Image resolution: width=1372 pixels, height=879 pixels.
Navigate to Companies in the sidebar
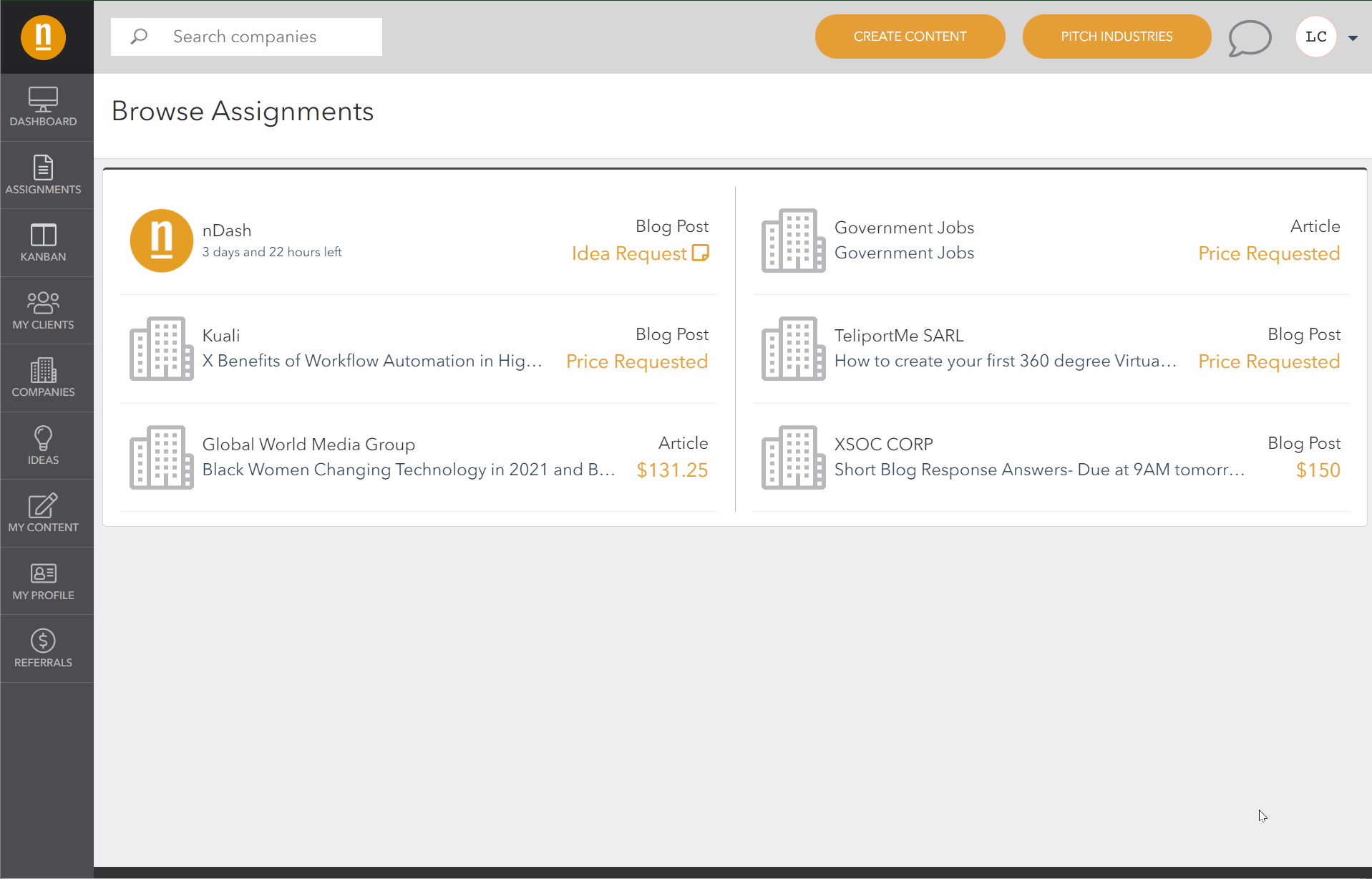point(43,378)
